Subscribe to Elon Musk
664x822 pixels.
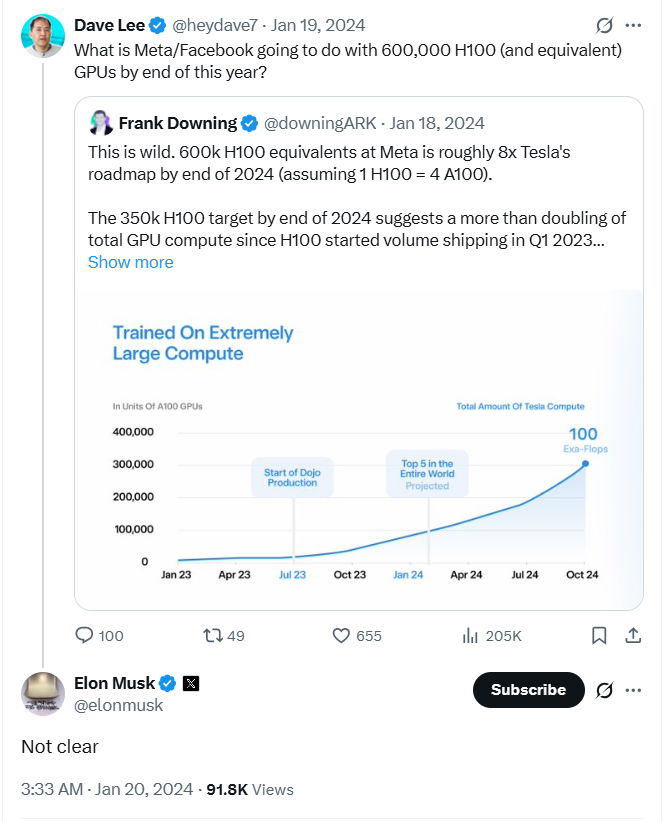(528, 690)
